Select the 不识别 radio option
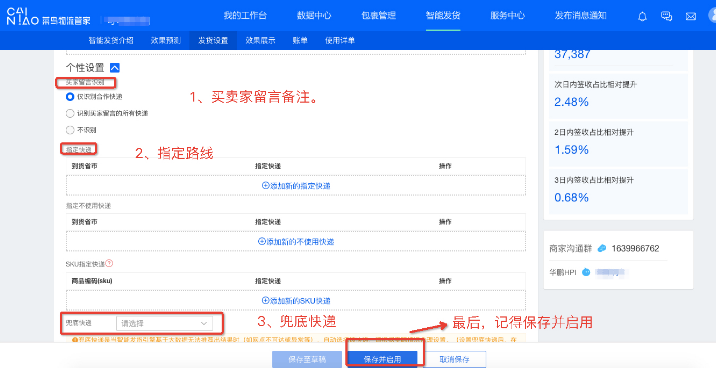 point(70,130)
